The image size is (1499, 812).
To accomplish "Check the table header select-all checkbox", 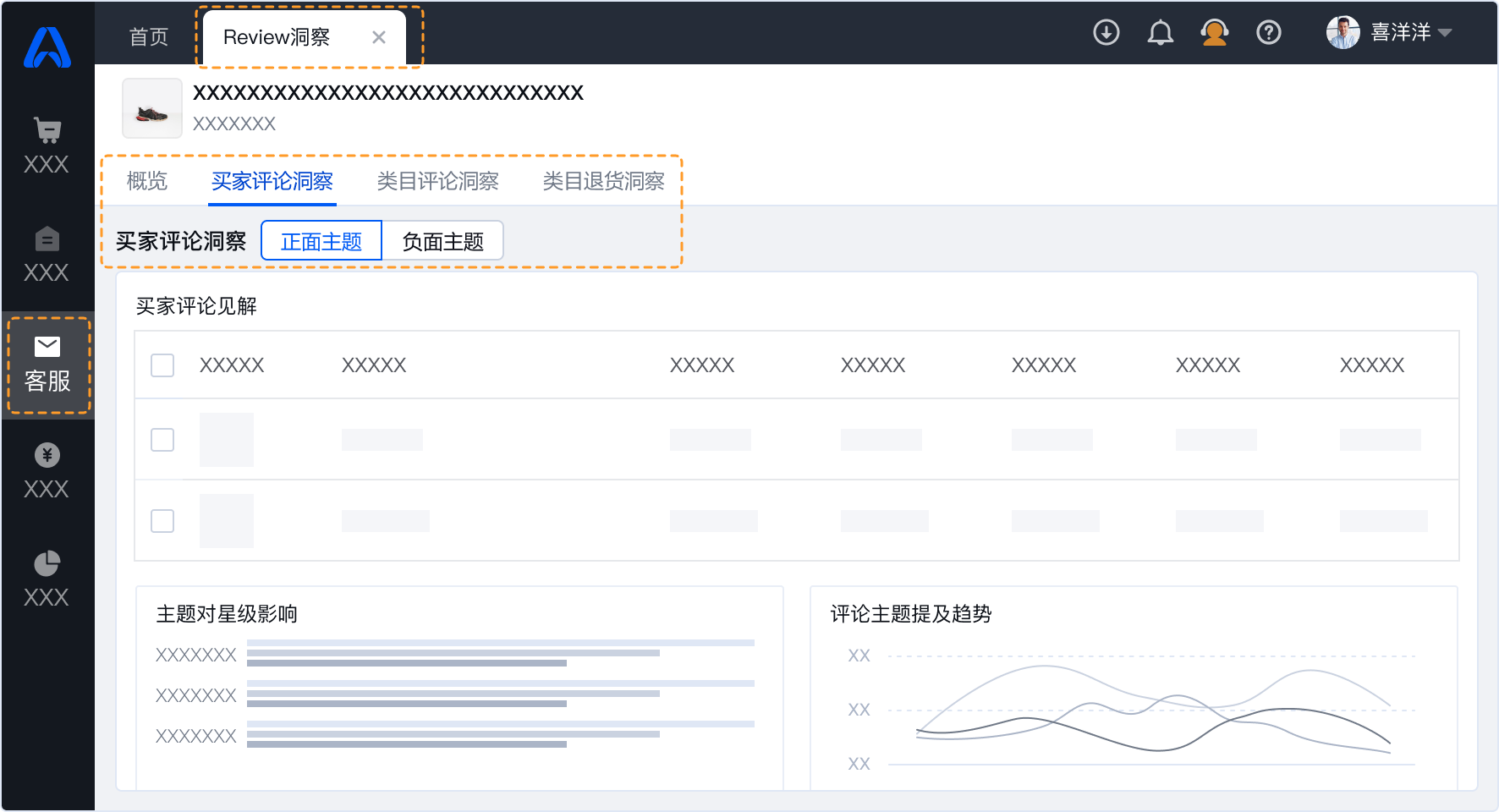I will [x=162, y=364].
